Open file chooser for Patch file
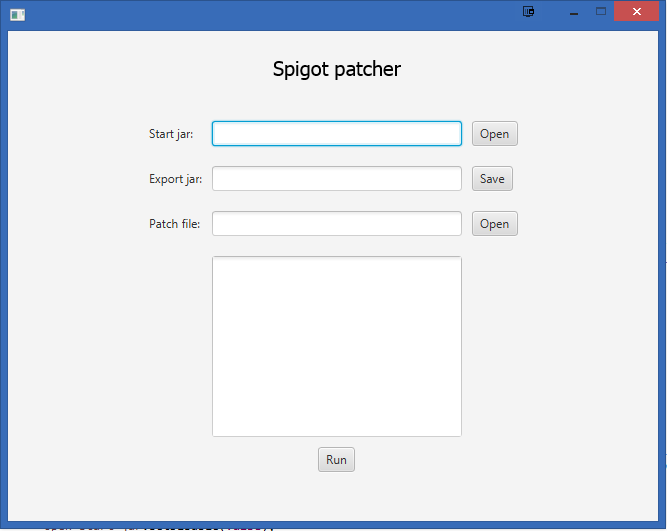This screenshot has height=531, width=667. tap(495, 223)
